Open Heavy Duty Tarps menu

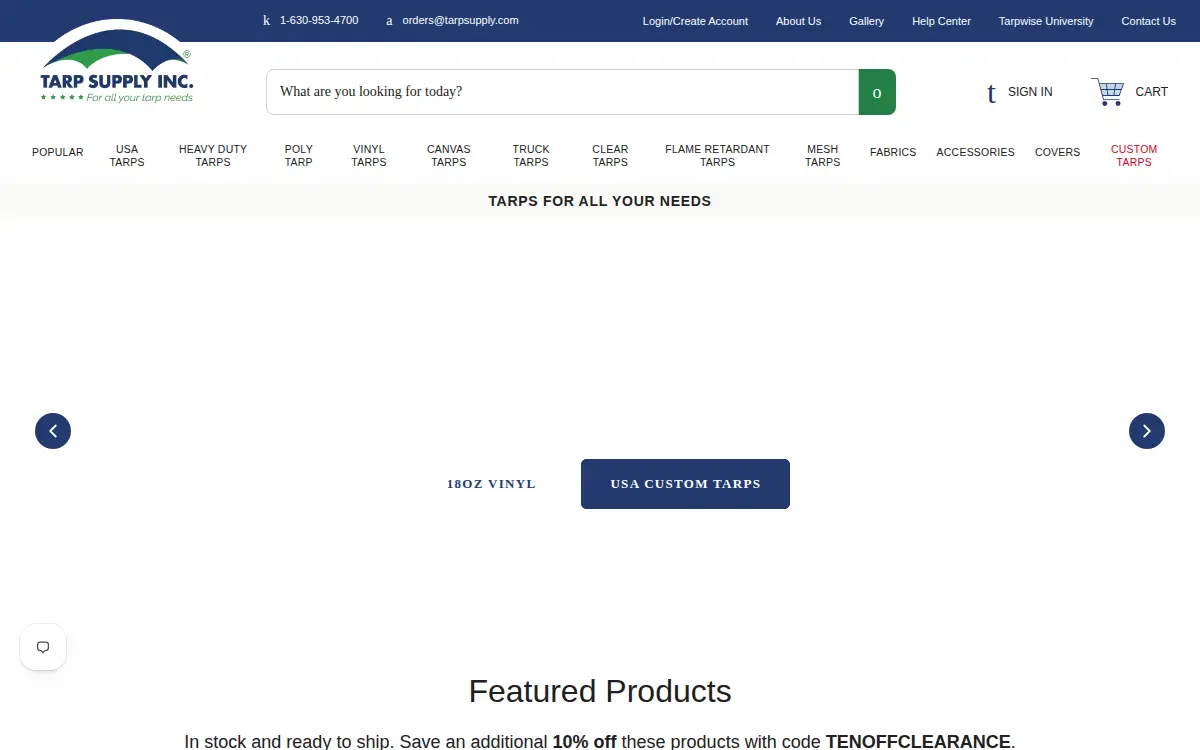[x=213, y=156]
